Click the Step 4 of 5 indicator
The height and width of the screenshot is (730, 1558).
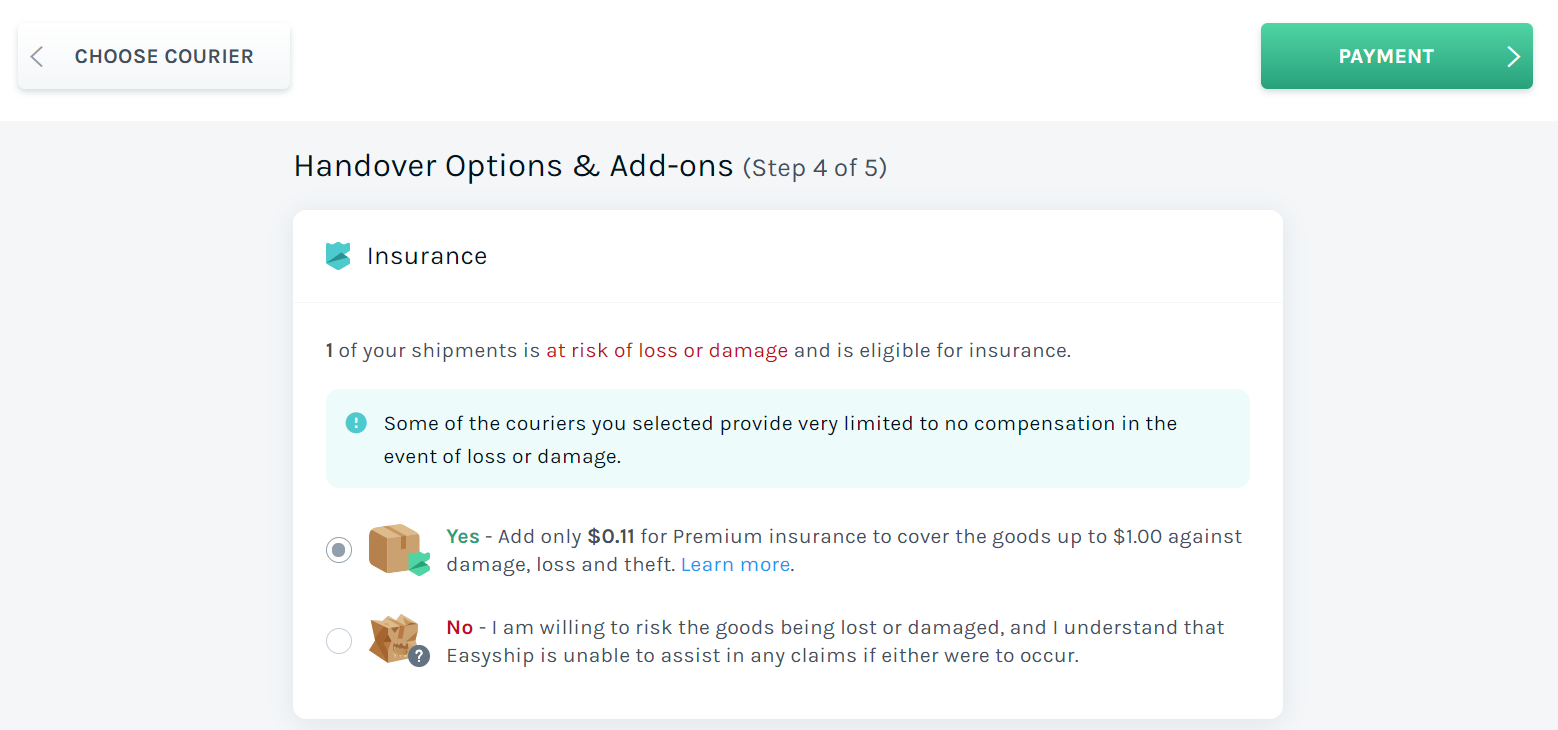(814, 168)
